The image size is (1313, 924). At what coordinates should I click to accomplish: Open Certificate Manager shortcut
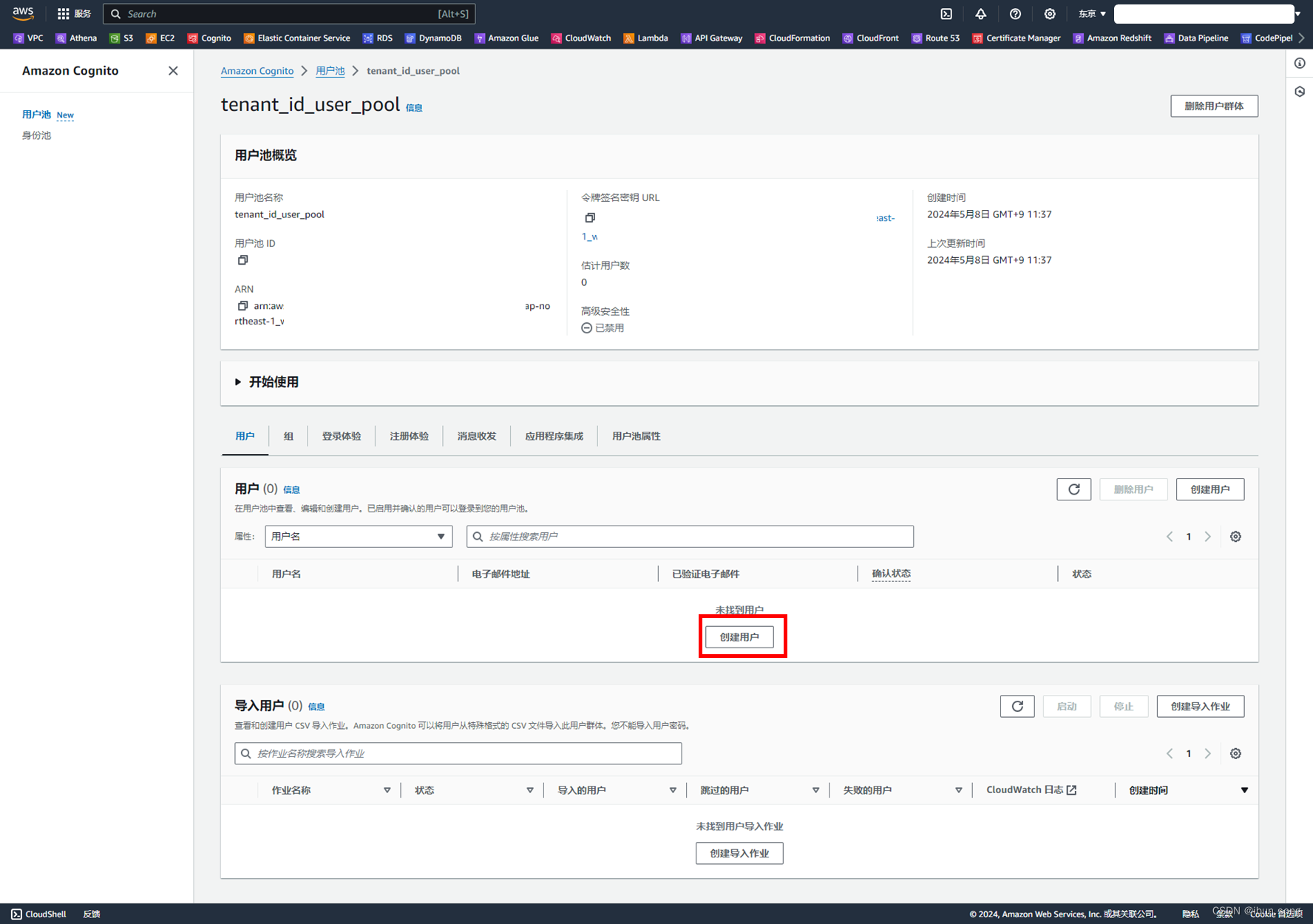click(1016, 38)
